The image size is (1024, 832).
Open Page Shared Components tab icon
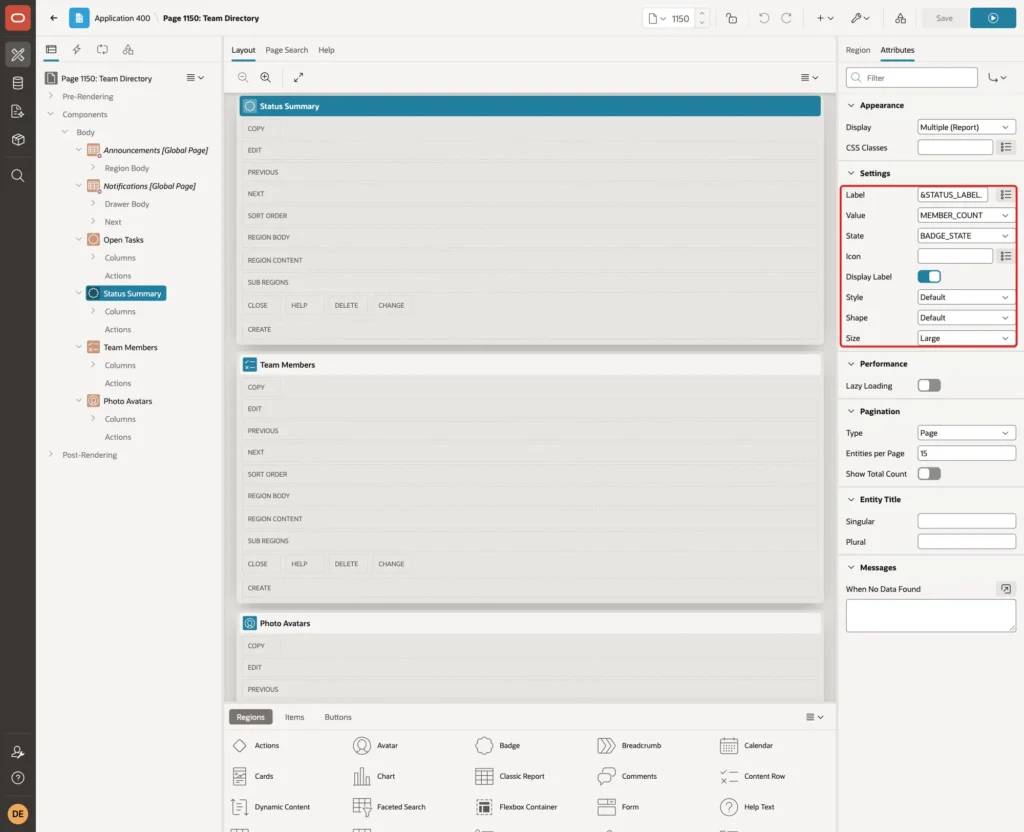pyautogui.click(x=128, y=50)
